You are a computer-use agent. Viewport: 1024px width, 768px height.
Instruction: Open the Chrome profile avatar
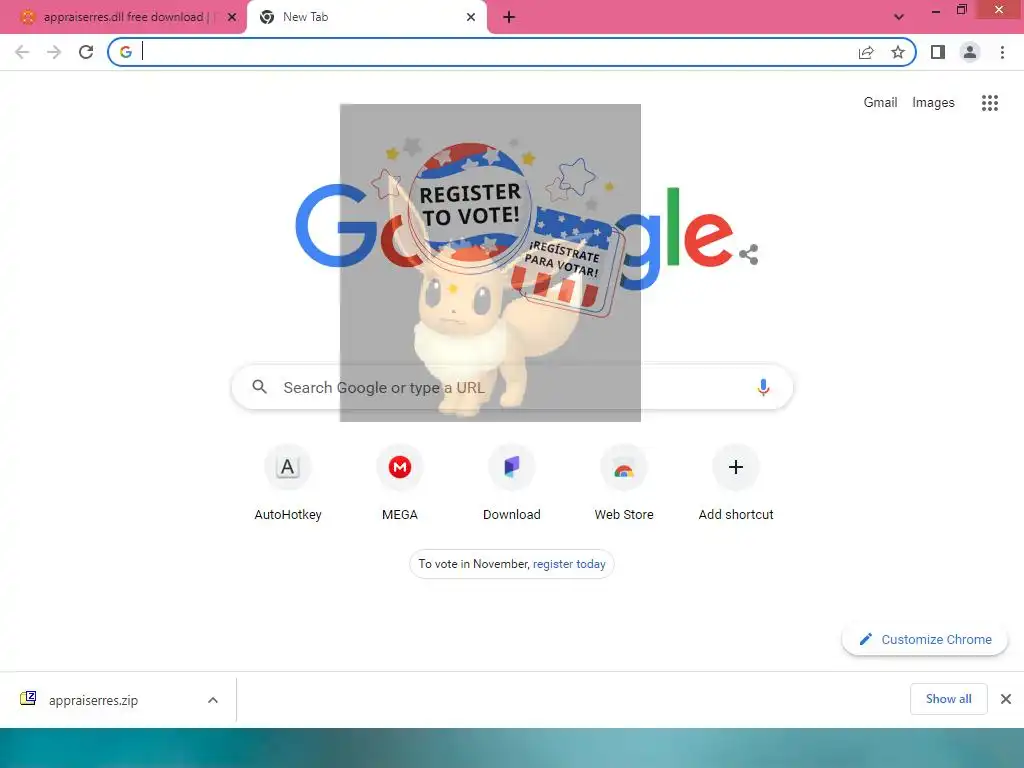tap(970, 52)
